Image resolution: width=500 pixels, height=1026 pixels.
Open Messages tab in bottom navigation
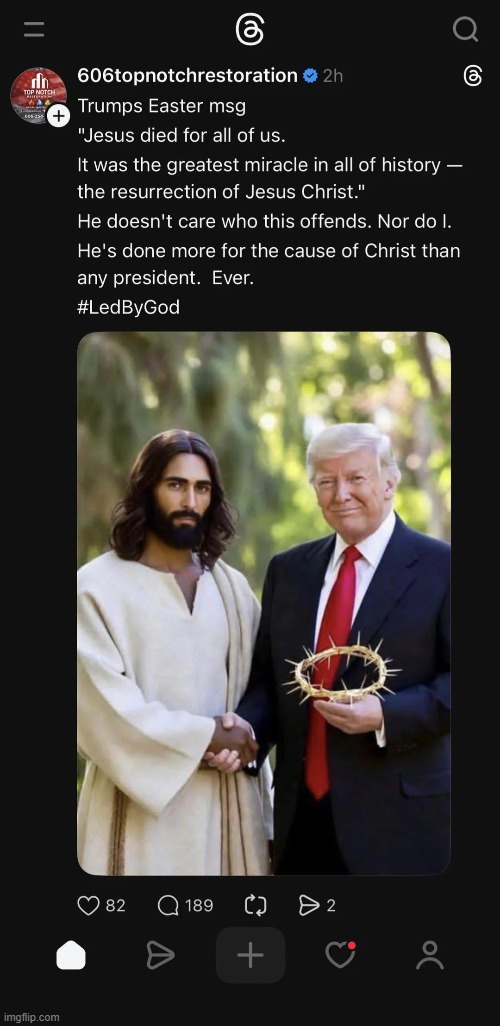160,956
